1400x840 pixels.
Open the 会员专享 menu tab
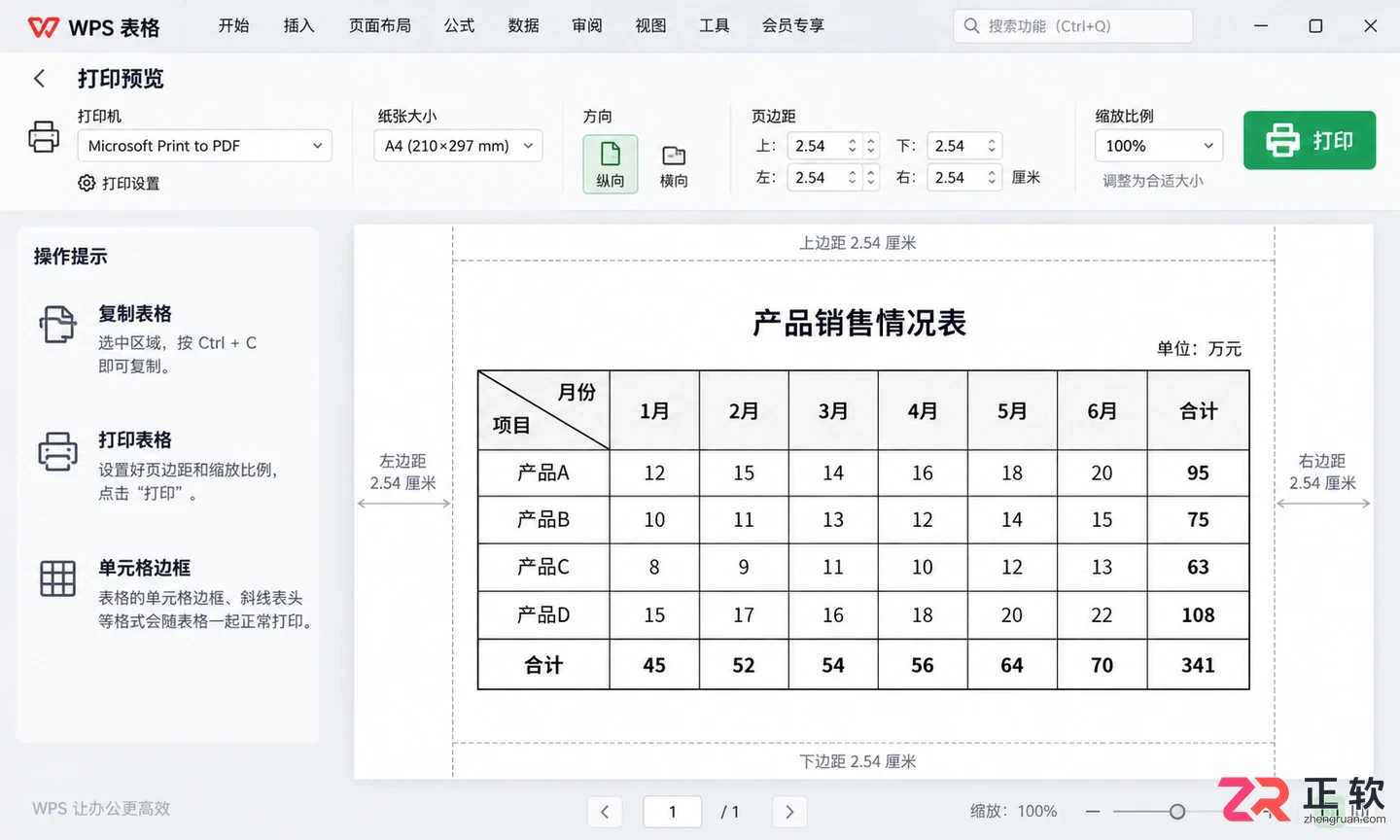793,26
